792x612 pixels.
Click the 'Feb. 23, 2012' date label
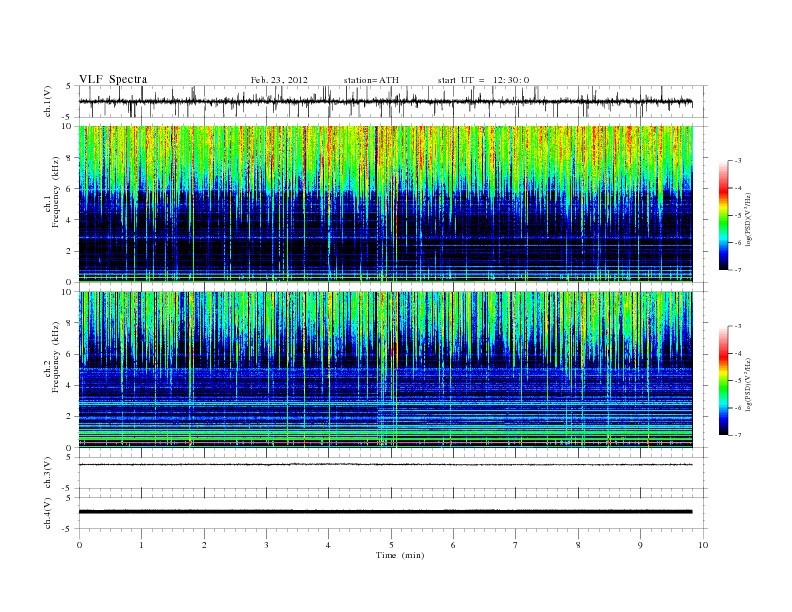279,80
